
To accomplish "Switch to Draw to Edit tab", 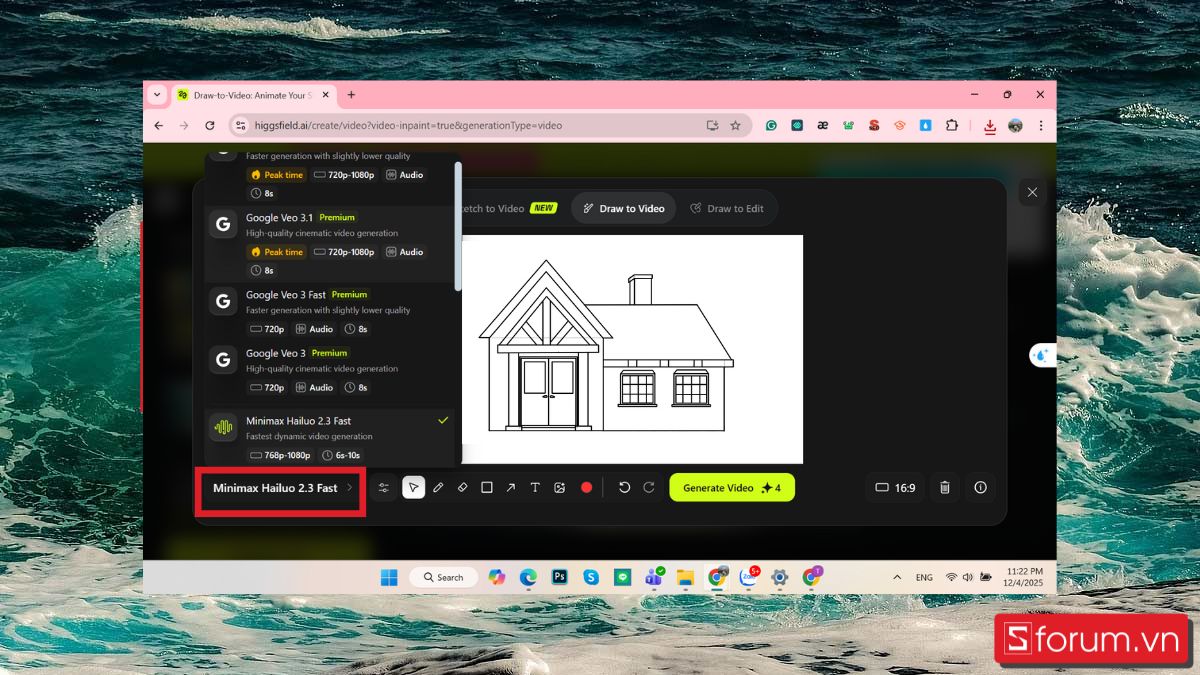I will (x=726, y=209).
